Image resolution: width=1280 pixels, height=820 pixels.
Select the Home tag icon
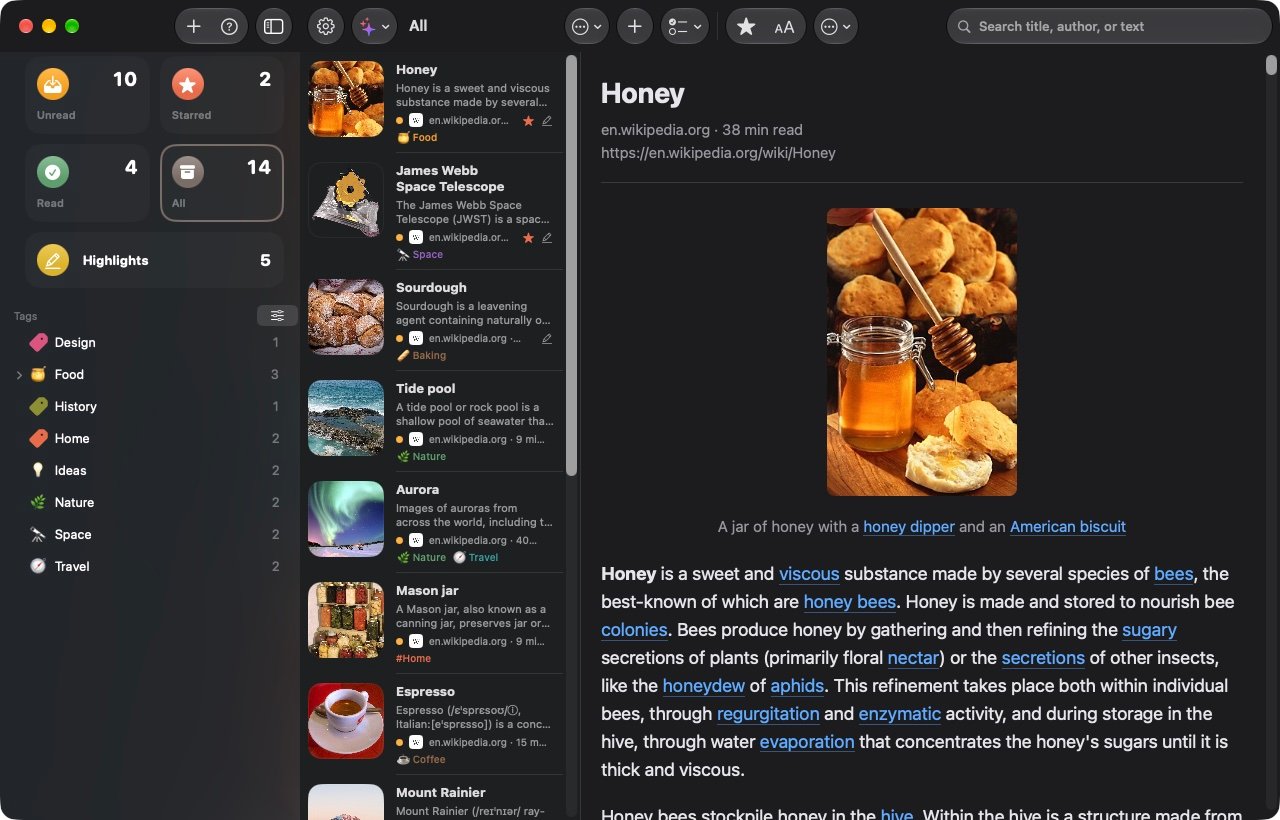pyautogui.click(x=38, y=439)
